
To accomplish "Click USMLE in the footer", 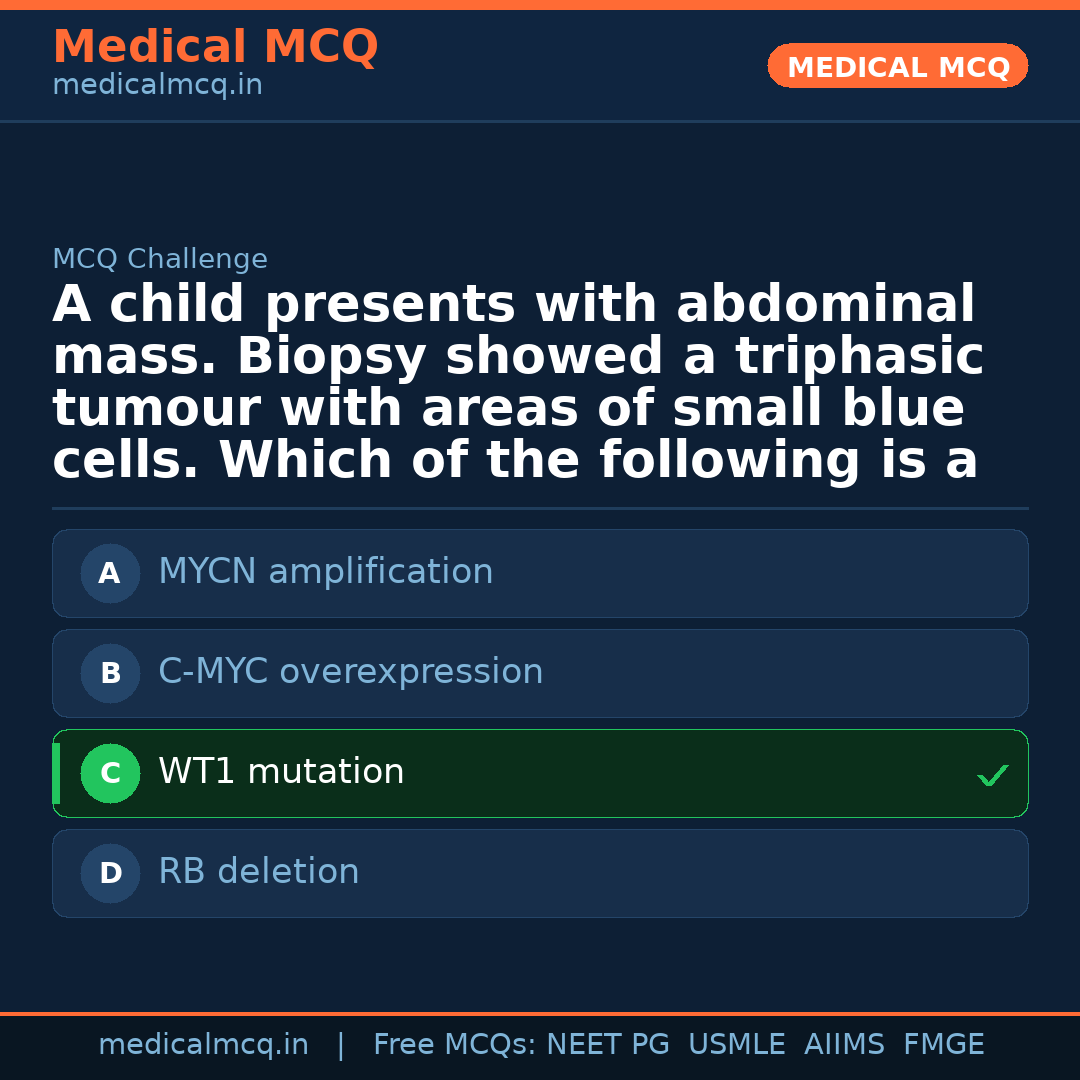I will (736, 1045).
